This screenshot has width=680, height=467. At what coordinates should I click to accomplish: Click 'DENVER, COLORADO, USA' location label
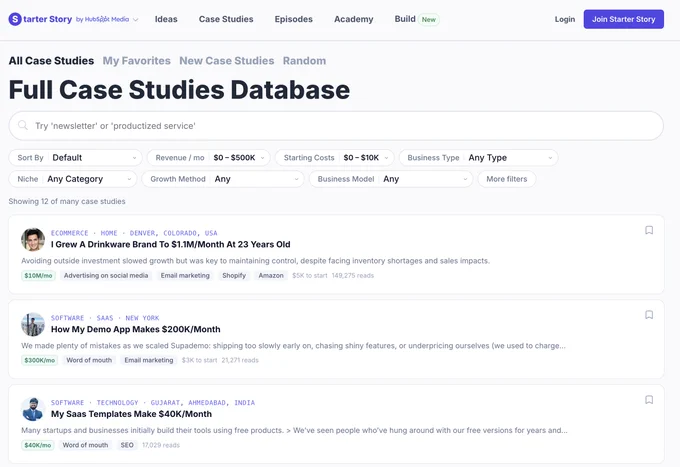[x=173, y=233]
